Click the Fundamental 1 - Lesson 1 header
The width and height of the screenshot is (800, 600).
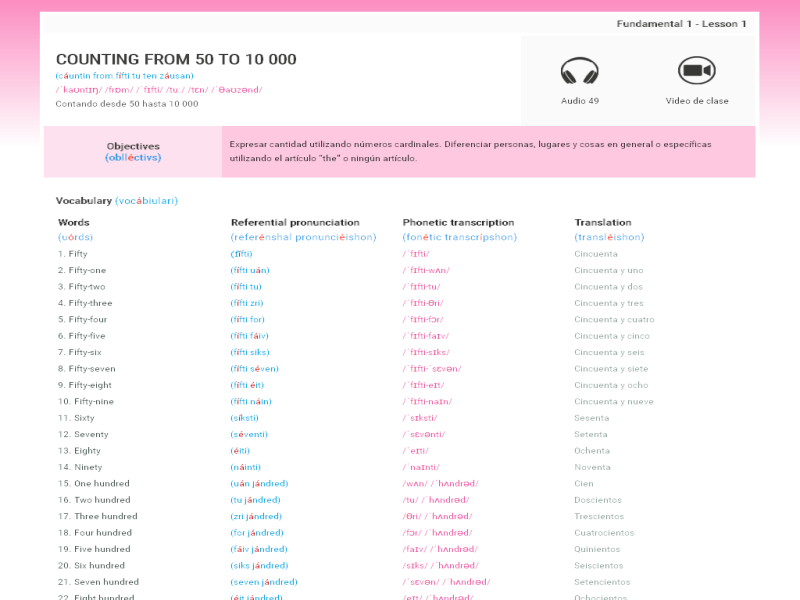coord(681,24)
